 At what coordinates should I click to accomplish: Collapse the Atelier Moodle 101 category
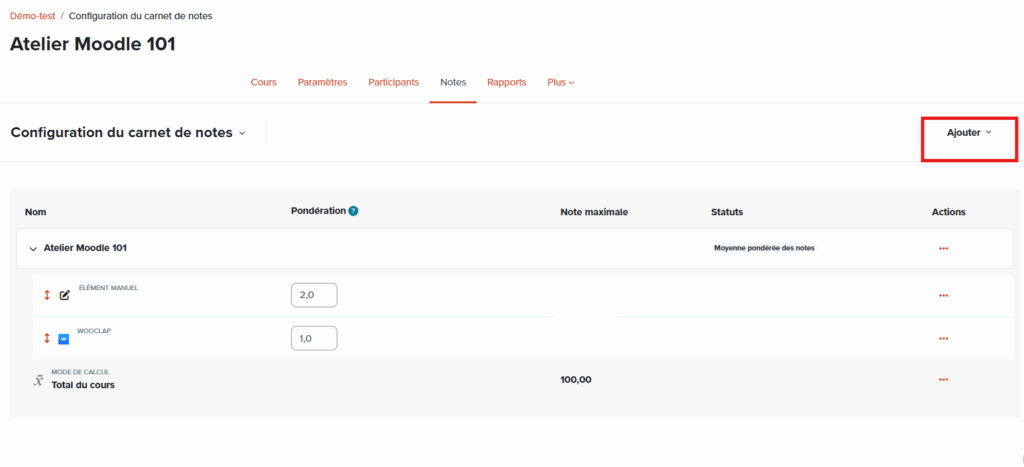tap(33, 248)
